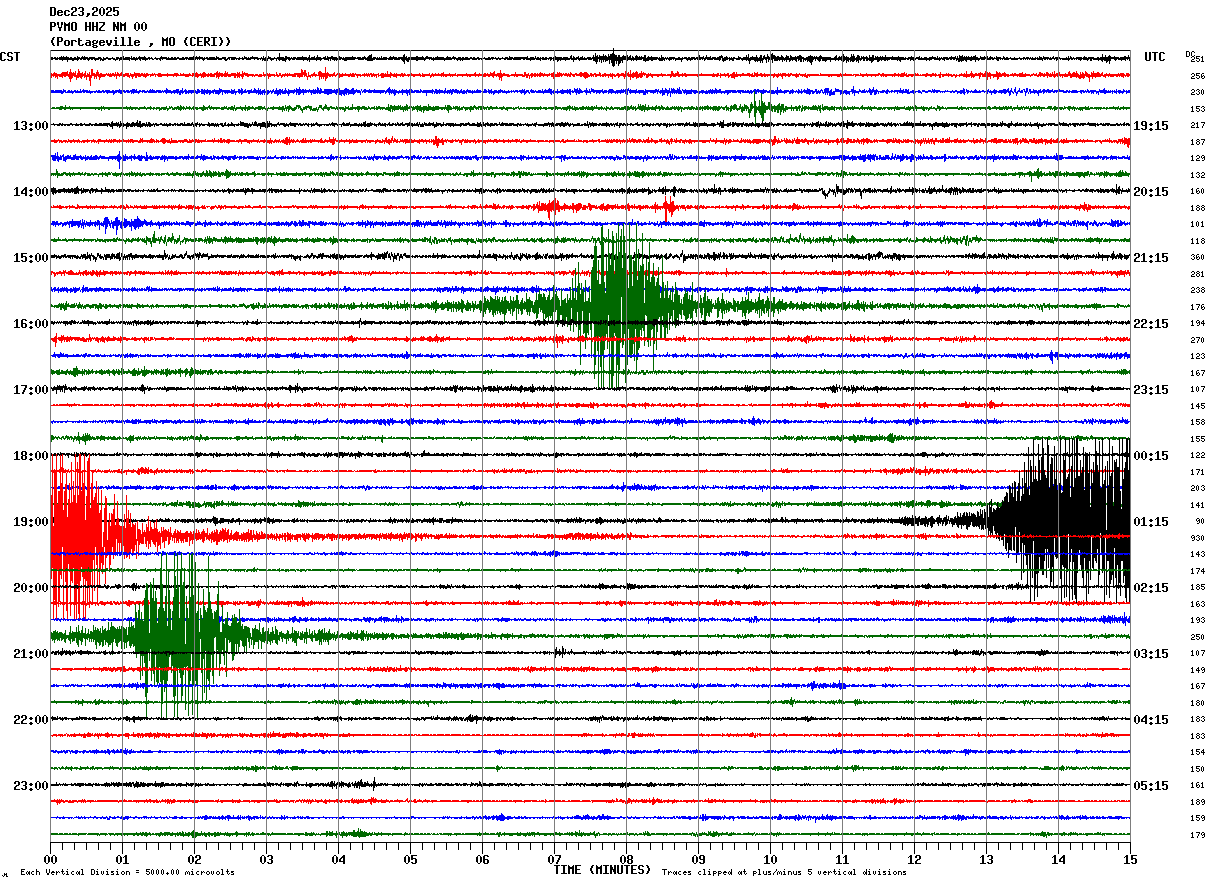Image resolution: width=1210 pixels, height=886 pixels.
Task: Click DC value 193
Action: pyautogui.click(x=1197, y=621)
